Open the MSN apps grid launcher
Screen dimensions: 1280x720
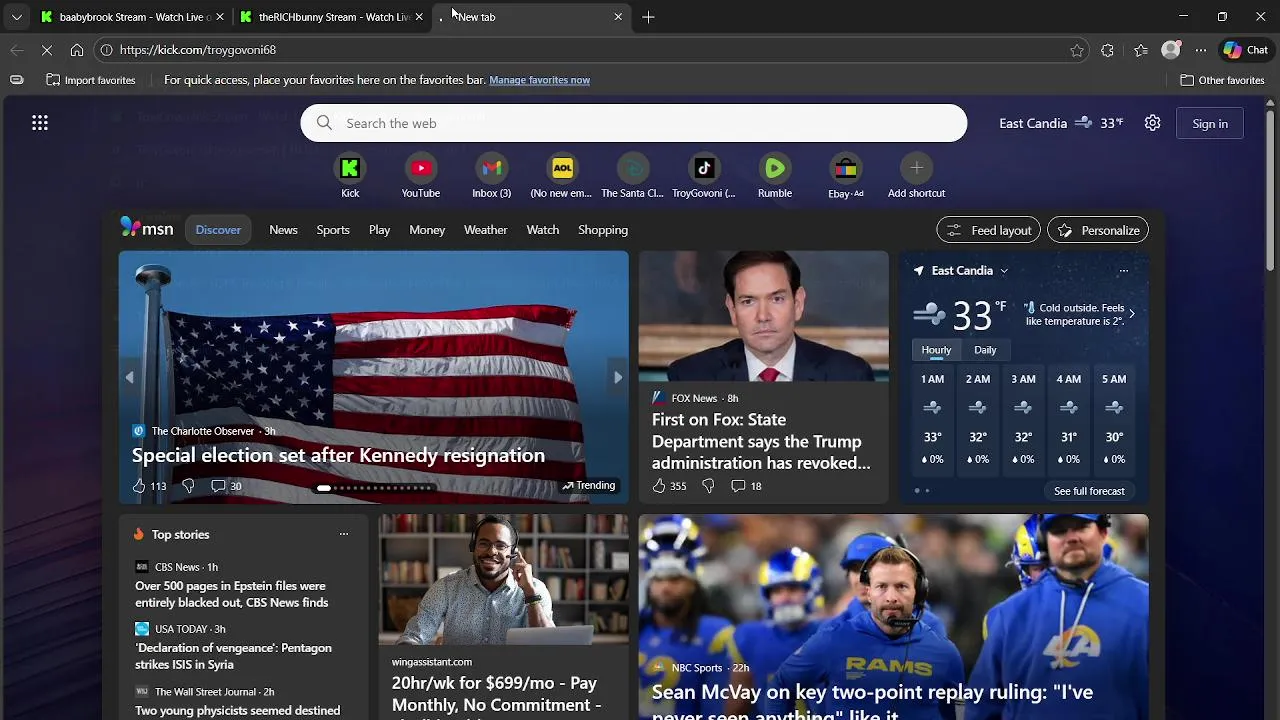point(40,123)
